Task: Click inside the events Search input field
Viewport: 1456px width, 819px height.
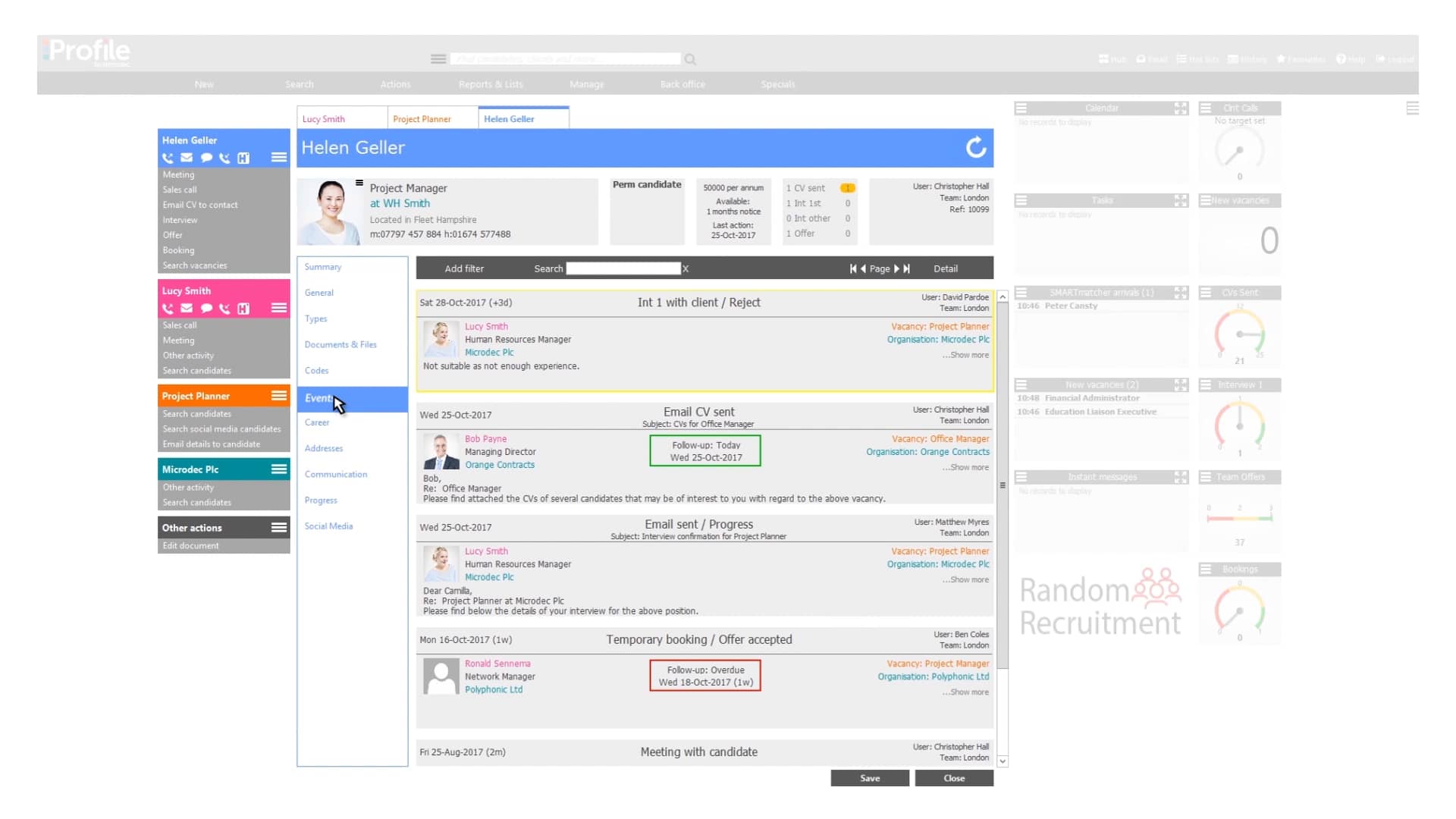Action: (623, 268)
